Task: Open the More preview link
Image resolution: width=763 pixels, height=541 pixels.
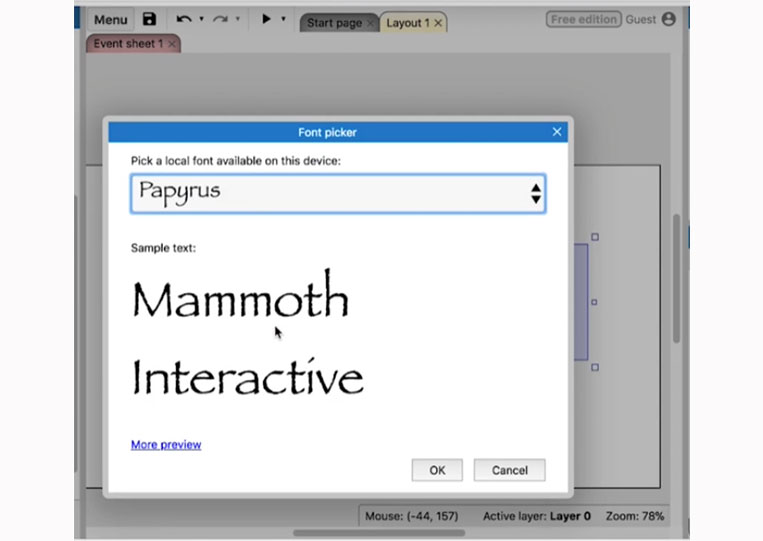Action: (x=166, y=445)
